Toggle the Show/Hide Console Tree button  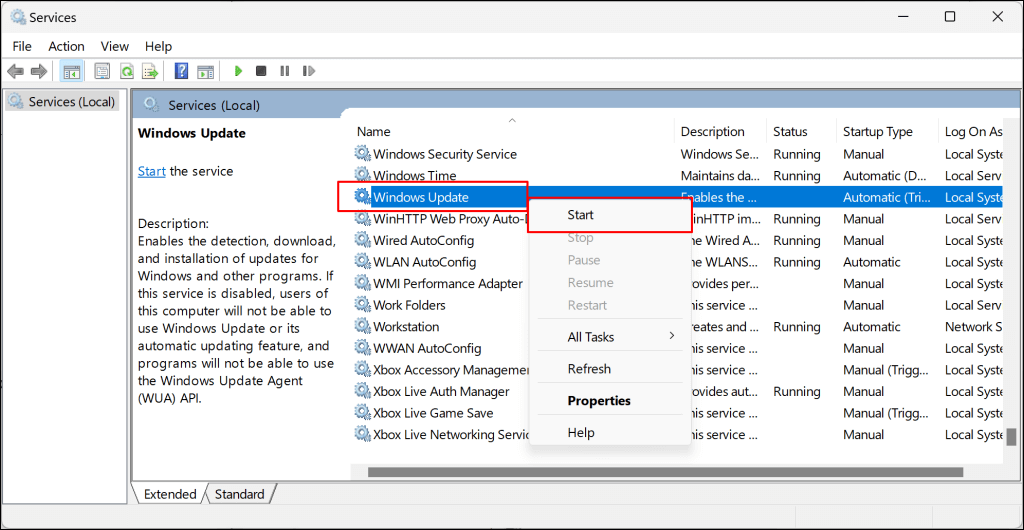pos(71,71)
